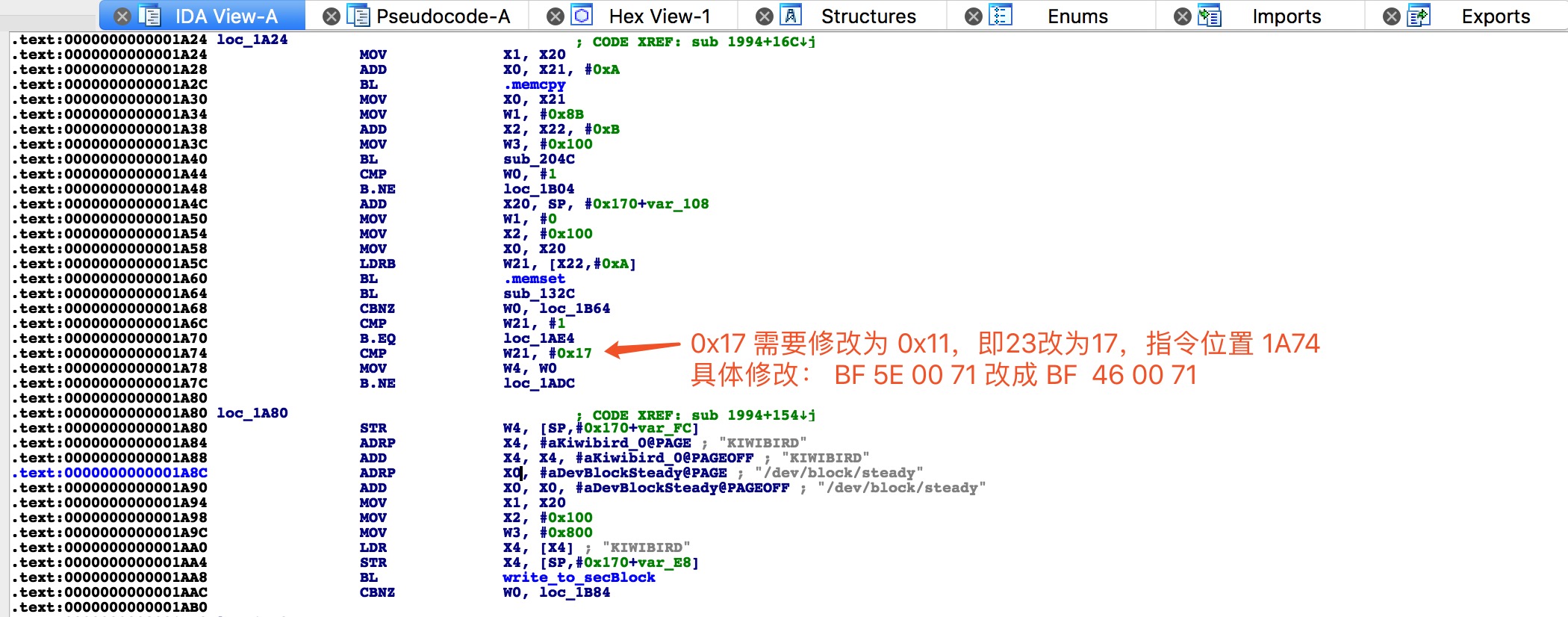Select the #0x800 immediate in MOV W3
Screen dimensions: 1568x617
click(566, 533)
